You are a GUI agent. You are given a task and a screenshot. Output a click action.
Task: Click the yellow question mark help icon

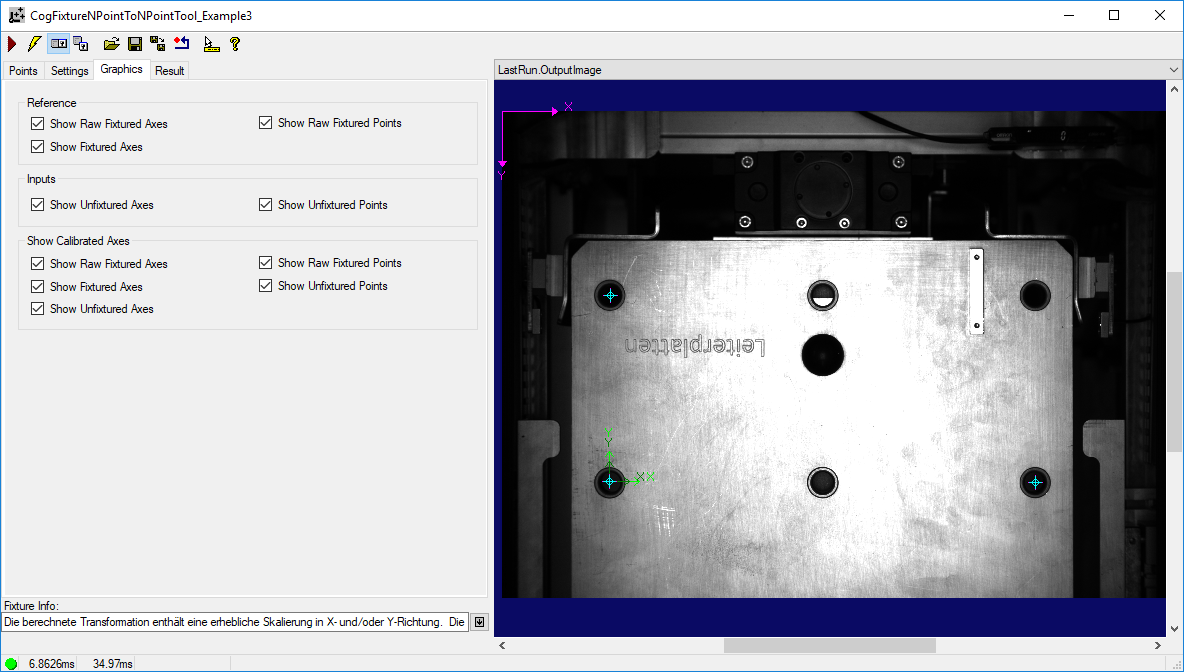pos(235,45)
